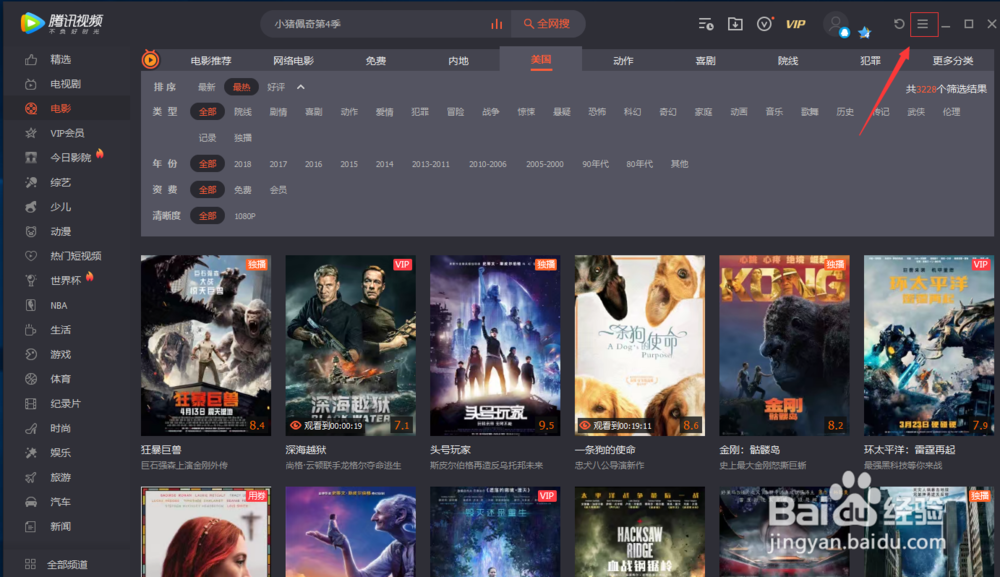This screenshot has width=1000, height=577.
Task: Open movie title link 狂暴巨兽
Action: (x=161, y=450)
